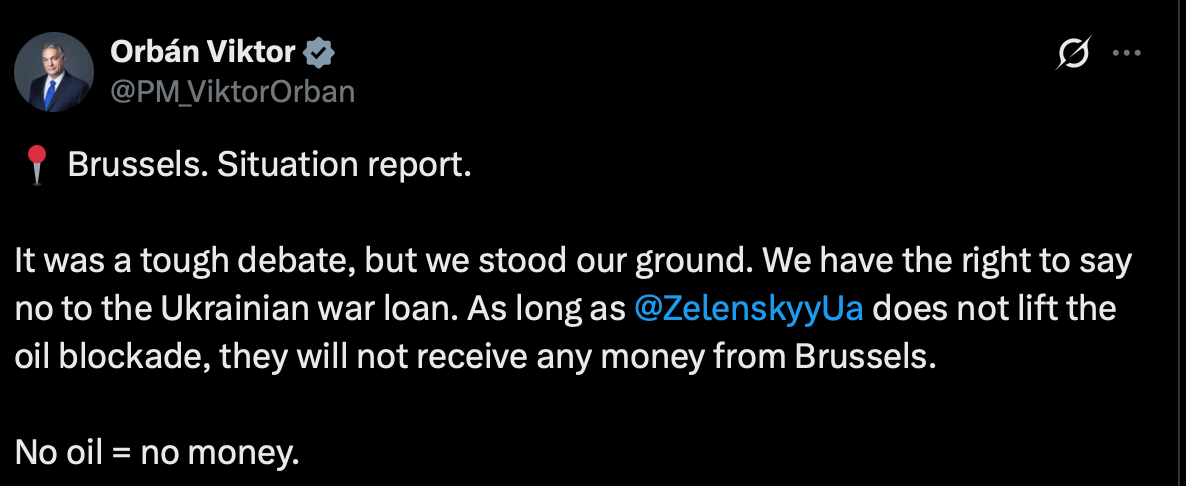Open Orbán Viktor's profile picture

click(55, 71)
